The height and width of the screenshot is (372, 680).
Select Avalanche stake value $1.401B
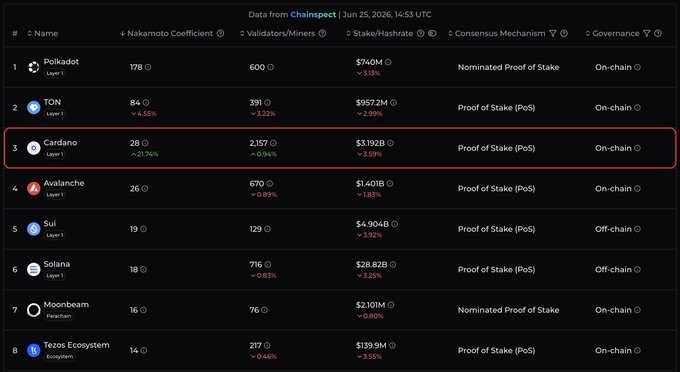(x=370, y=184)
